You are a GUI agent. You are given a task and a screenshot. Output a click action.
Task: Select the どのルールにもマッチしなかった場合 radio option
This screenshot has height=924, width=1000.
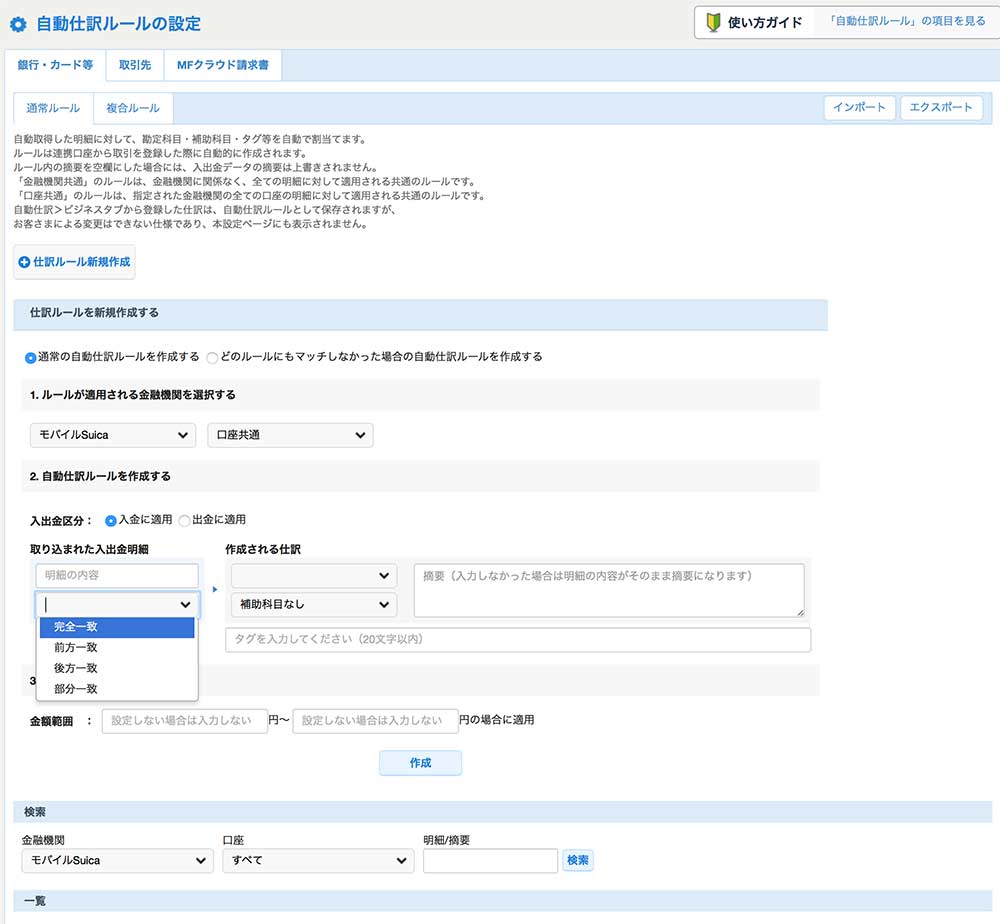pyautogui.click(x=212, y=357)
